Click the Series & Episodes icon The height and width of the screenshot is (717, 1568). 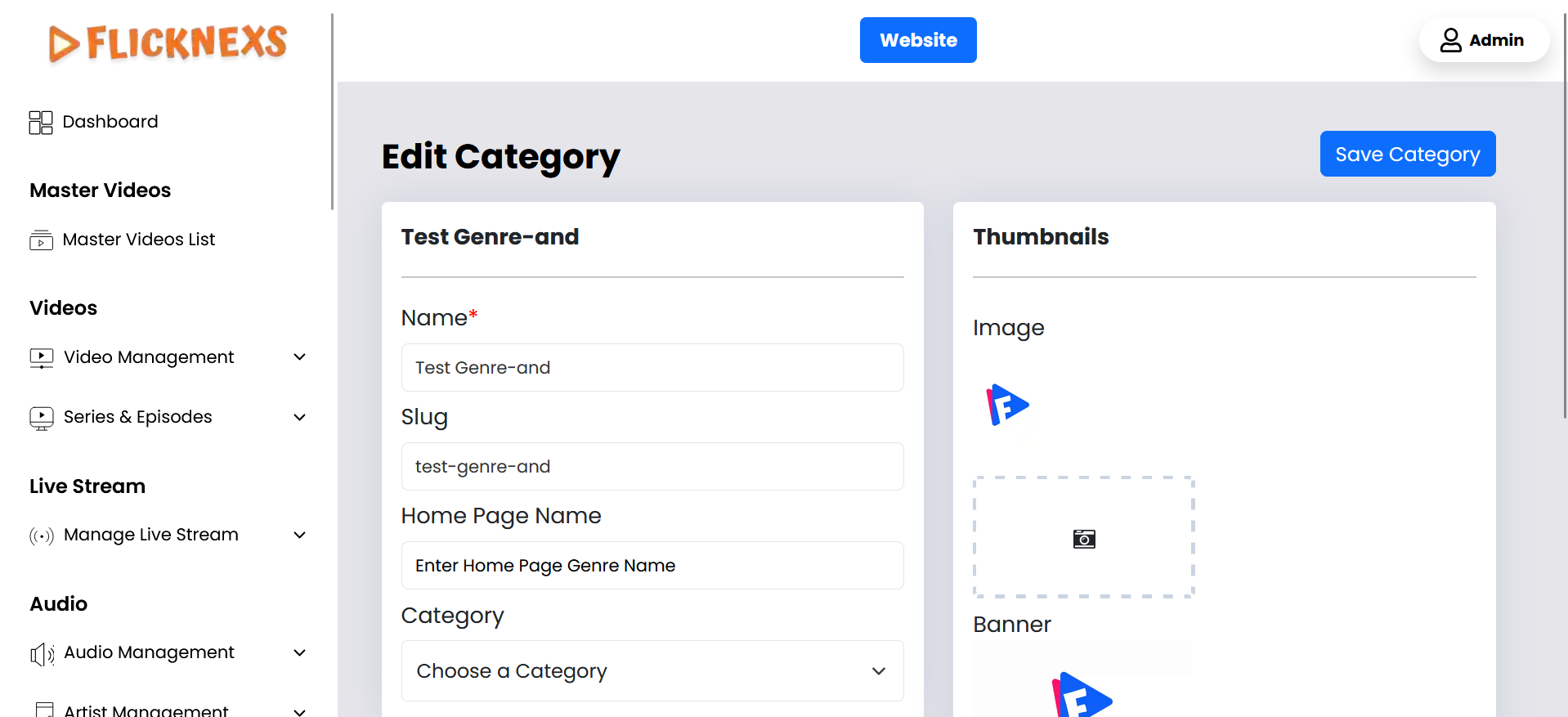[x=42, y=418]
